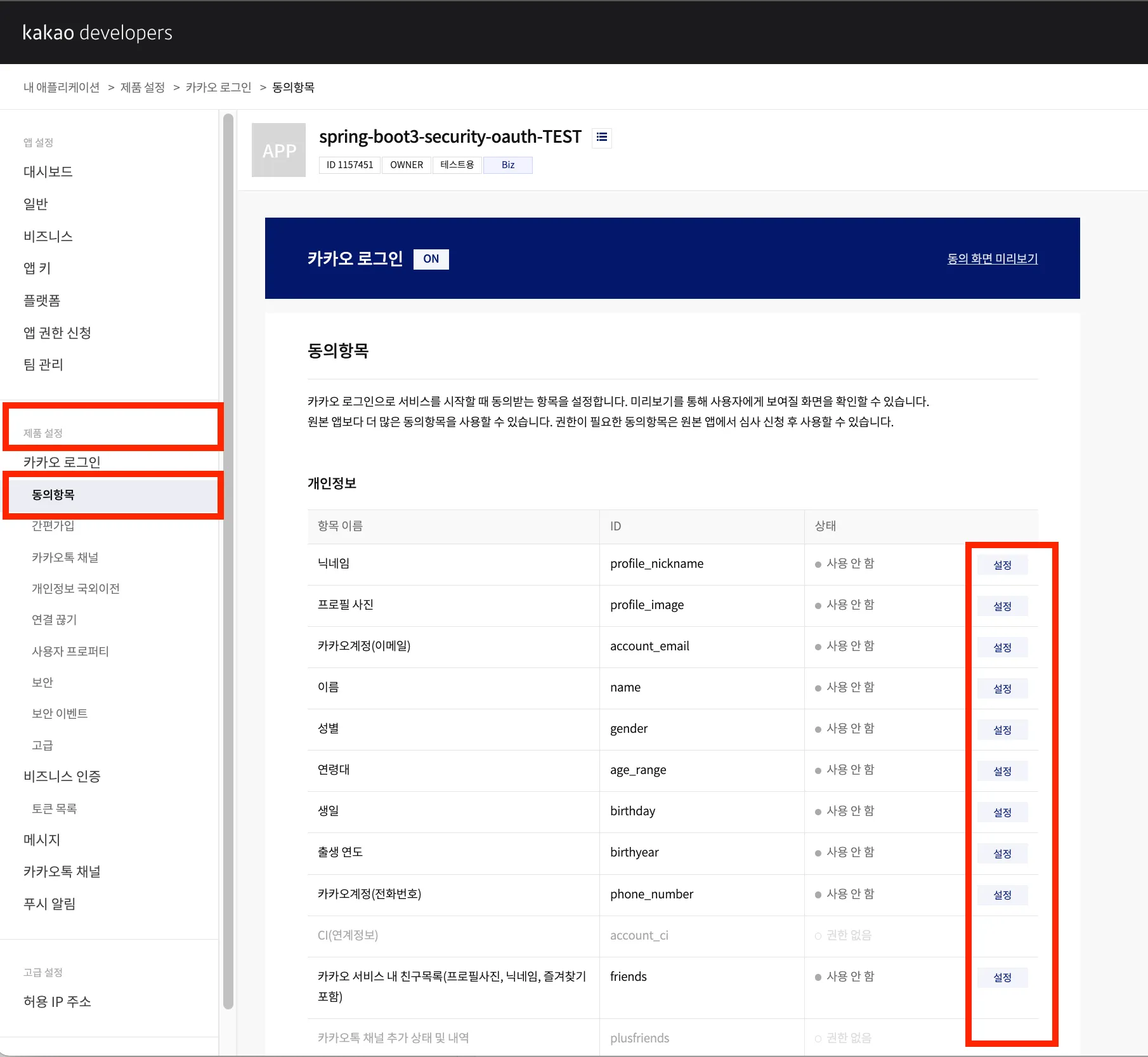Open 카카오 로그인 breadcrumb

point(219,88)
